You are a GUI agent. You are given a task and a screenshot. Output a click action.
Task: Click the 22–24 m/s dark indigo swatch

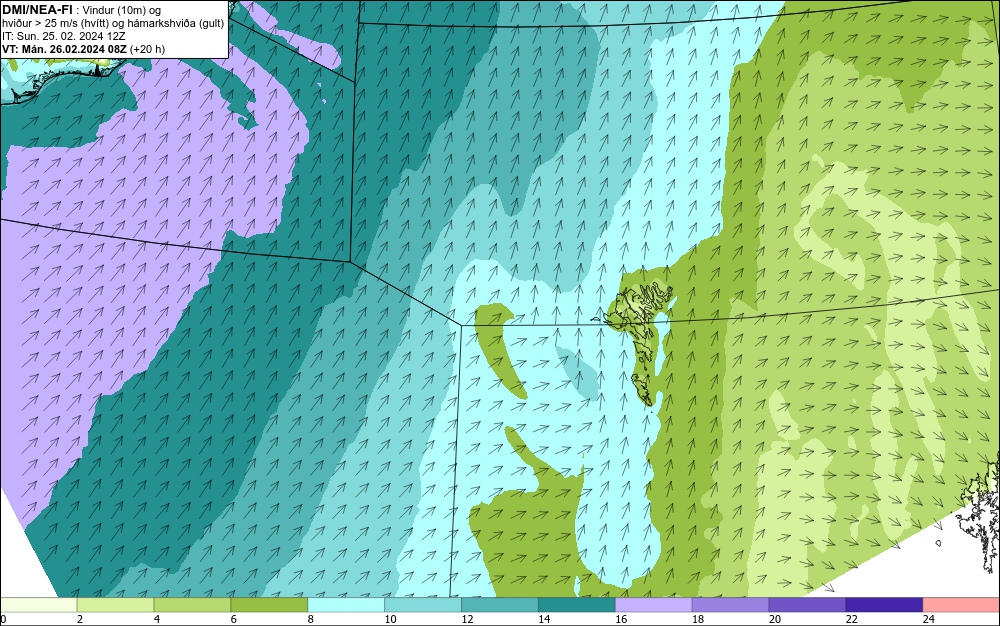[884, 605]
